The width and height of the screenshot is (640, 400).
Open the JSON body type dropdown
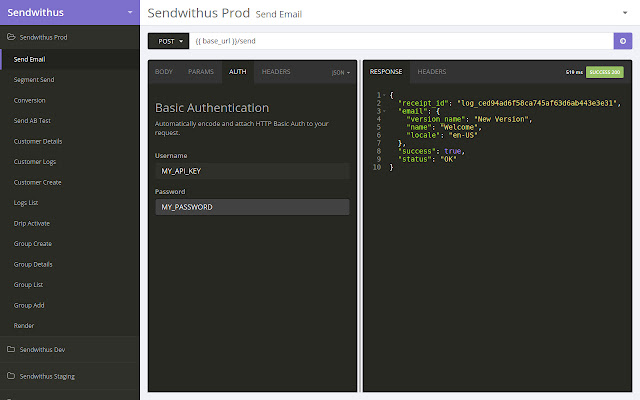(x=341, y=73)
